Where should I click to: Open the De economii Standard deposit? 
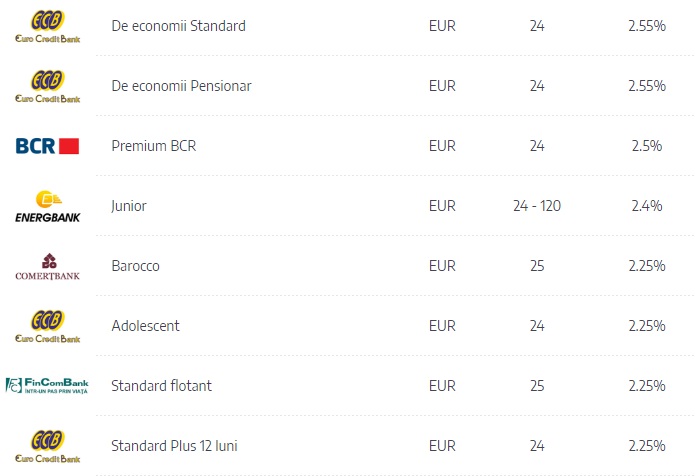179,26
